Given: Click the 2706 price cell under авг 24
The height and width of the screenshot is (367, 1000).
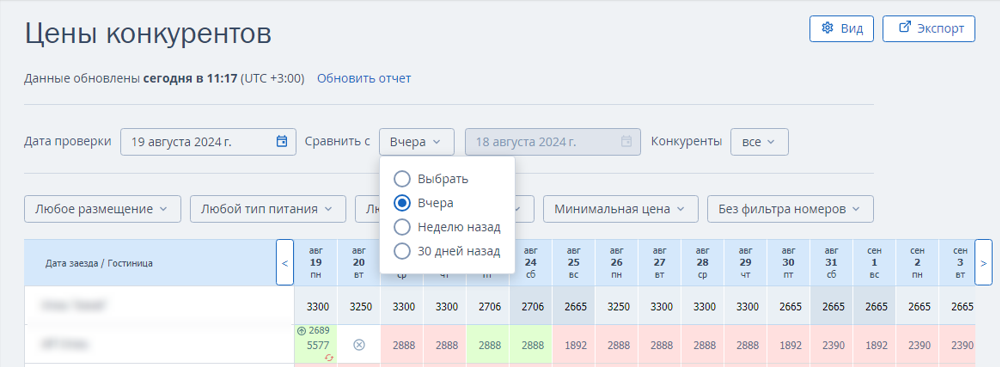Looking at the screenshot, I should pos(532,306).
